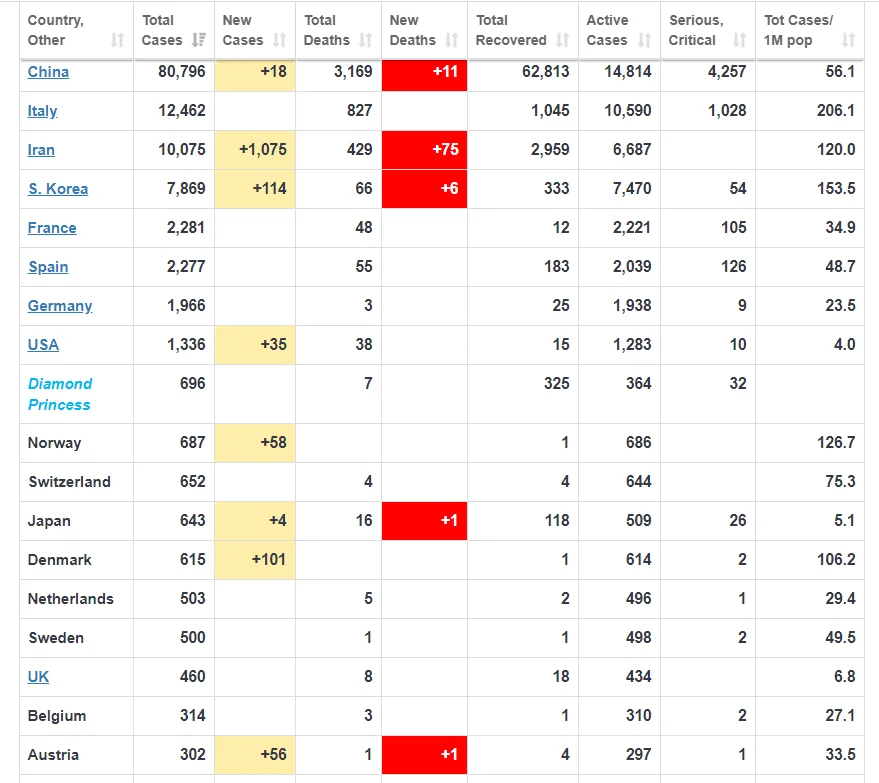The image size is (879, 783).
Task: Click Total Recovered sort arrows
Action: pyautogui.click(x=562, y=40)
